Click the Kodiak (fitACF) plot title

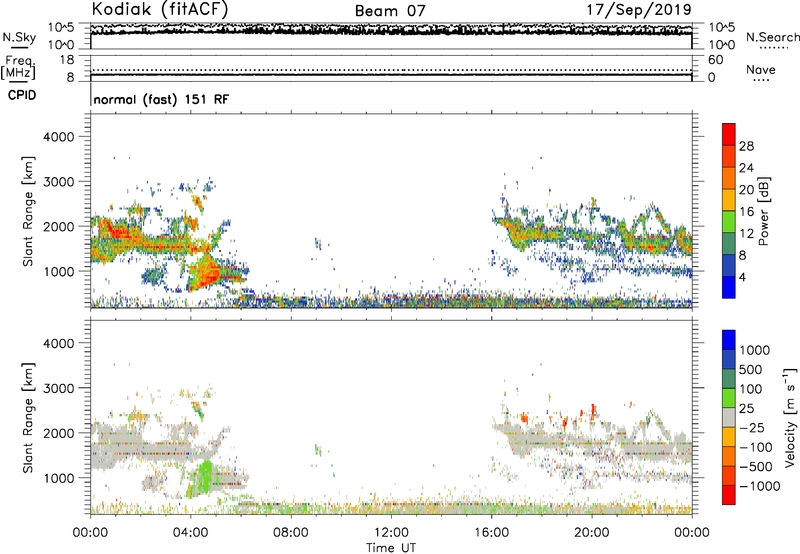[160, 9]
